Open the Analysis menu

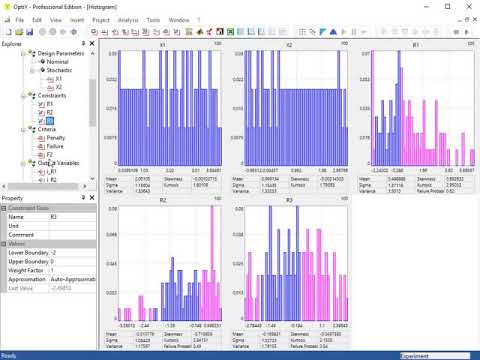pyautogui.click(x=128, y=20)
